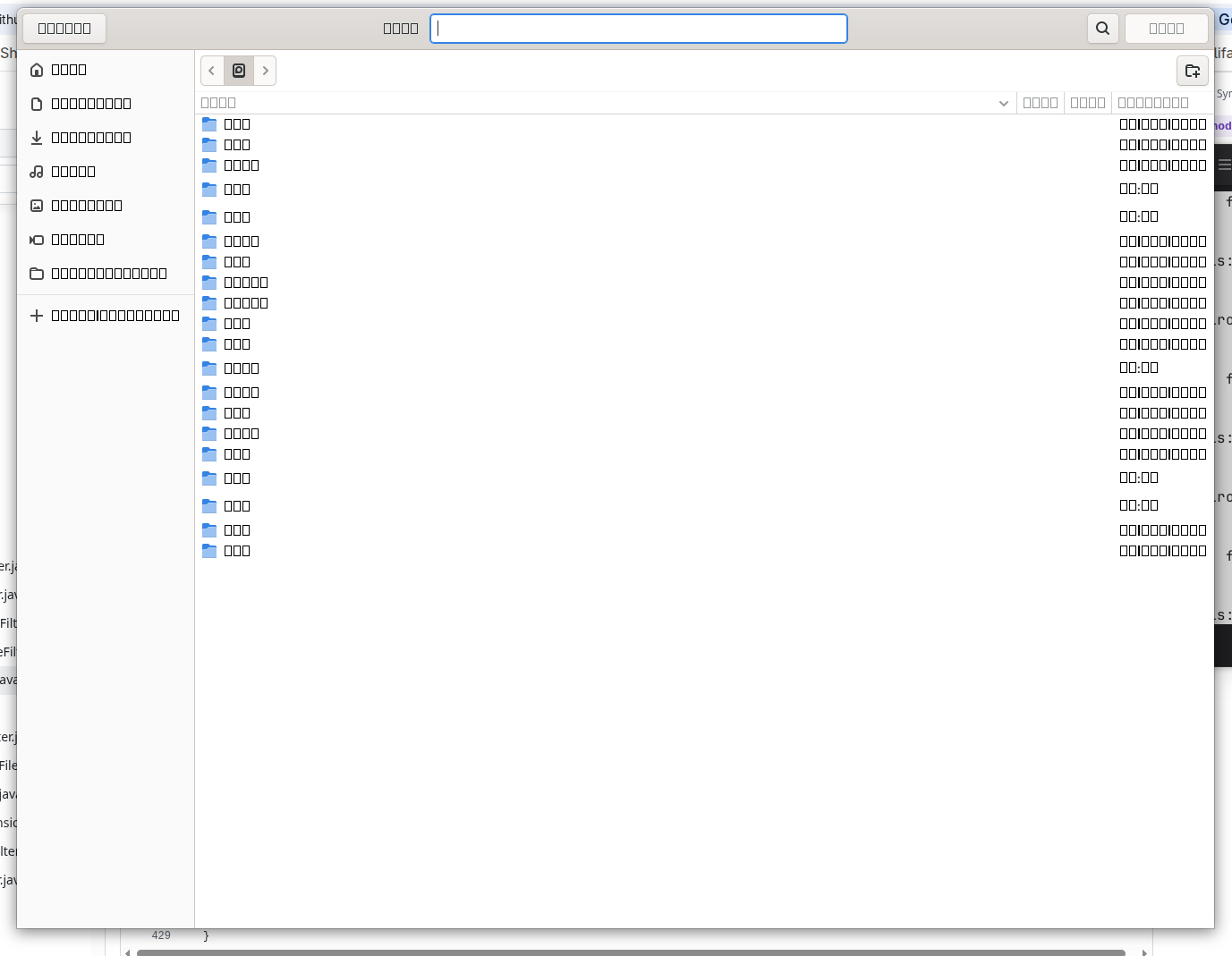Click the disk drive icon in path bar

(239, 71)
